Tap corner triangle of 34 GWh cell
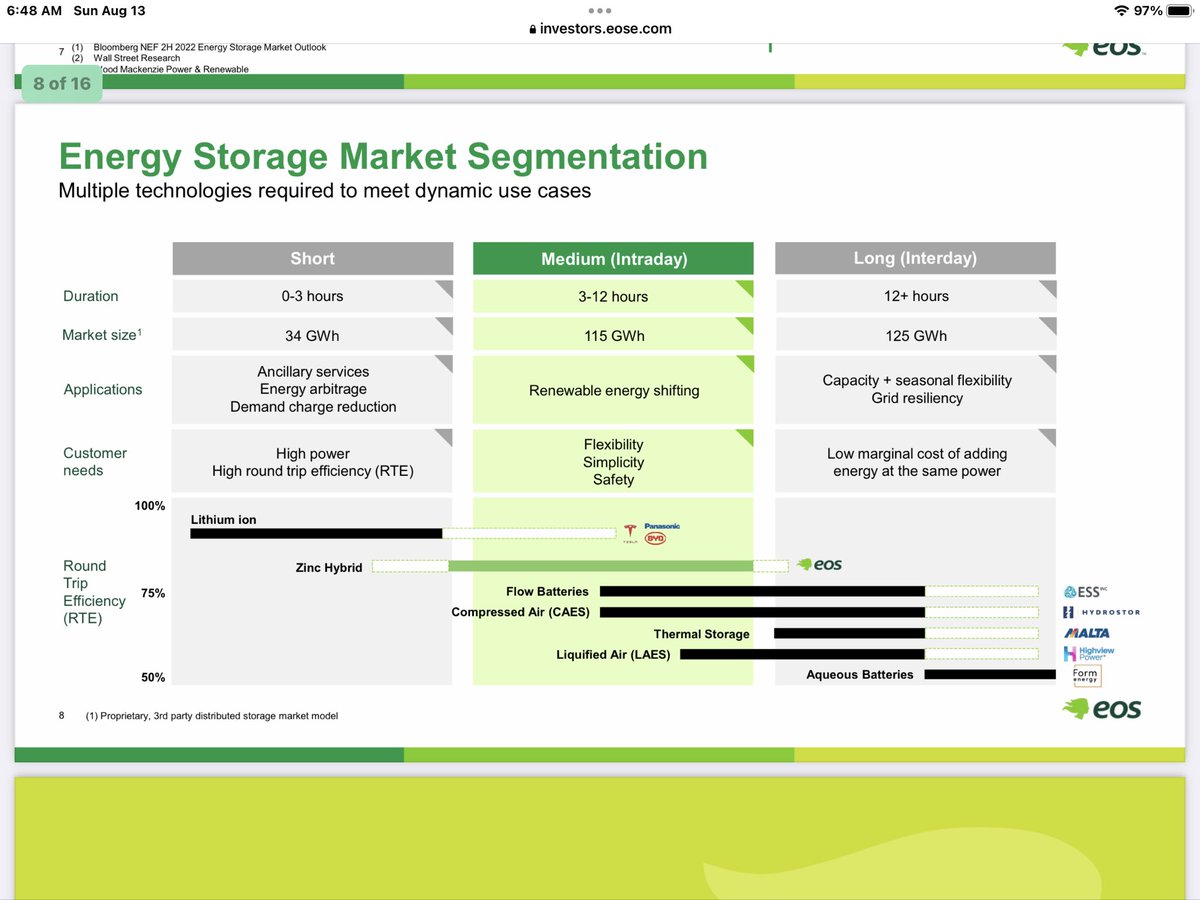The height and width of the screenshot is (900, 1200). point(445,324)
